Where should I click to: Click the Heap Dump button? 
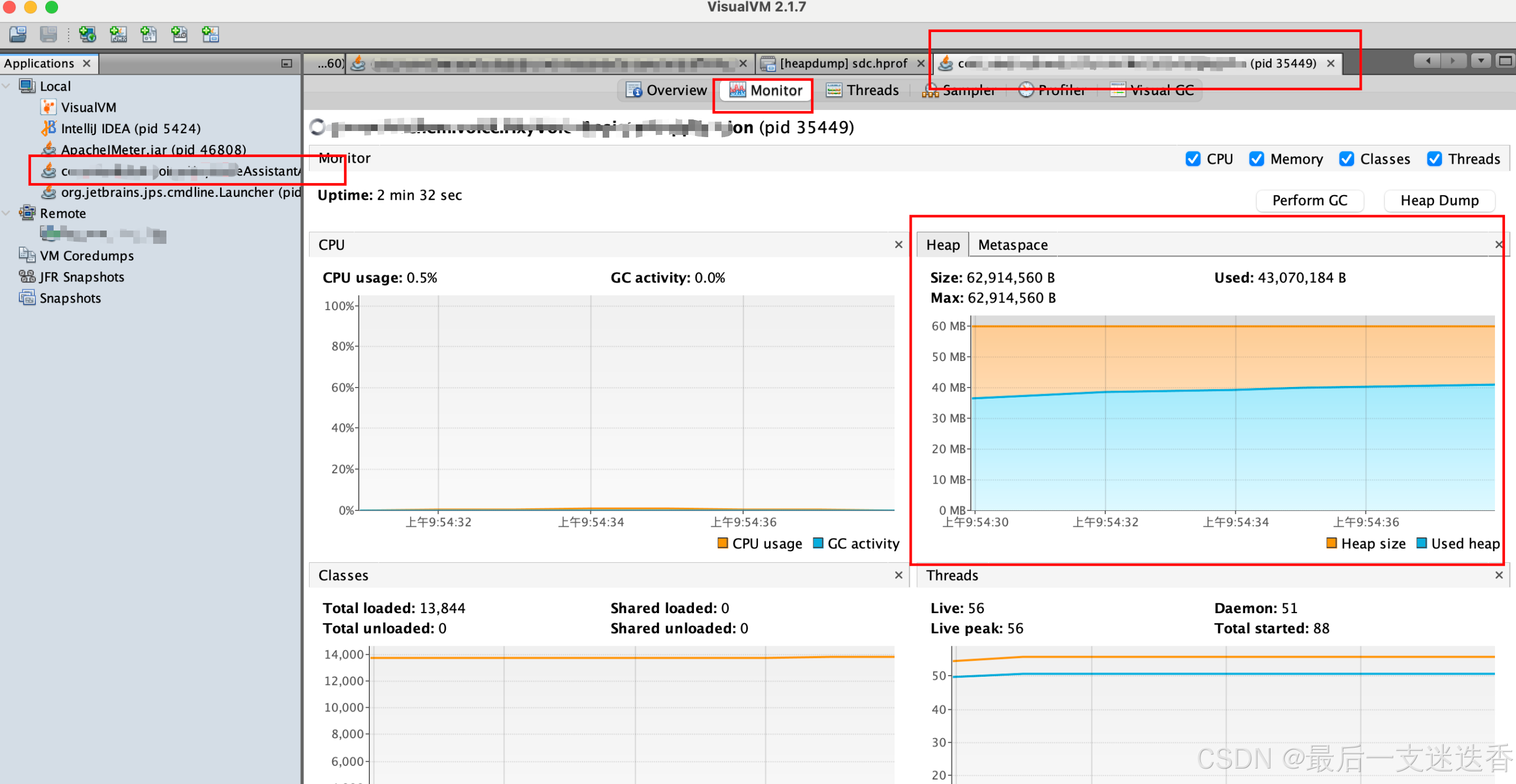tap(1439, 200)
